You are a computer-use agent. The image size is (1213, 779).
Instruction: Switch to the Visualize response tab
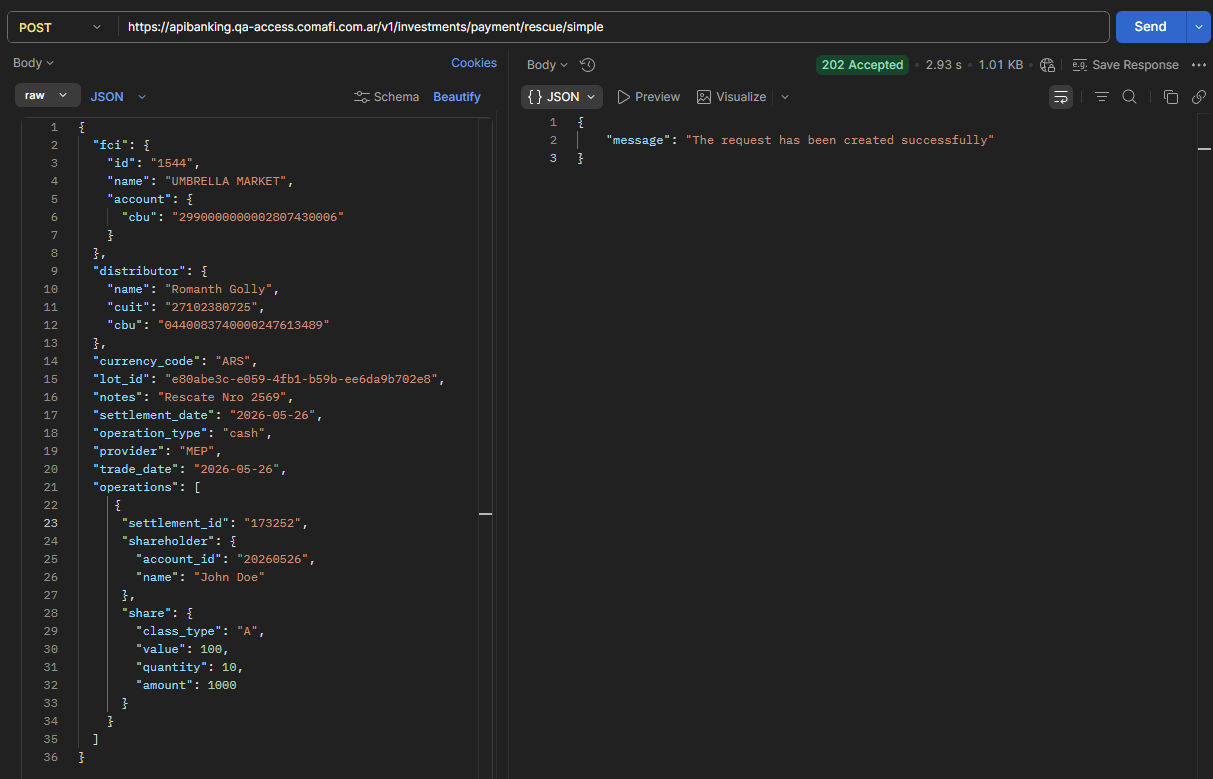click(732, 97)
